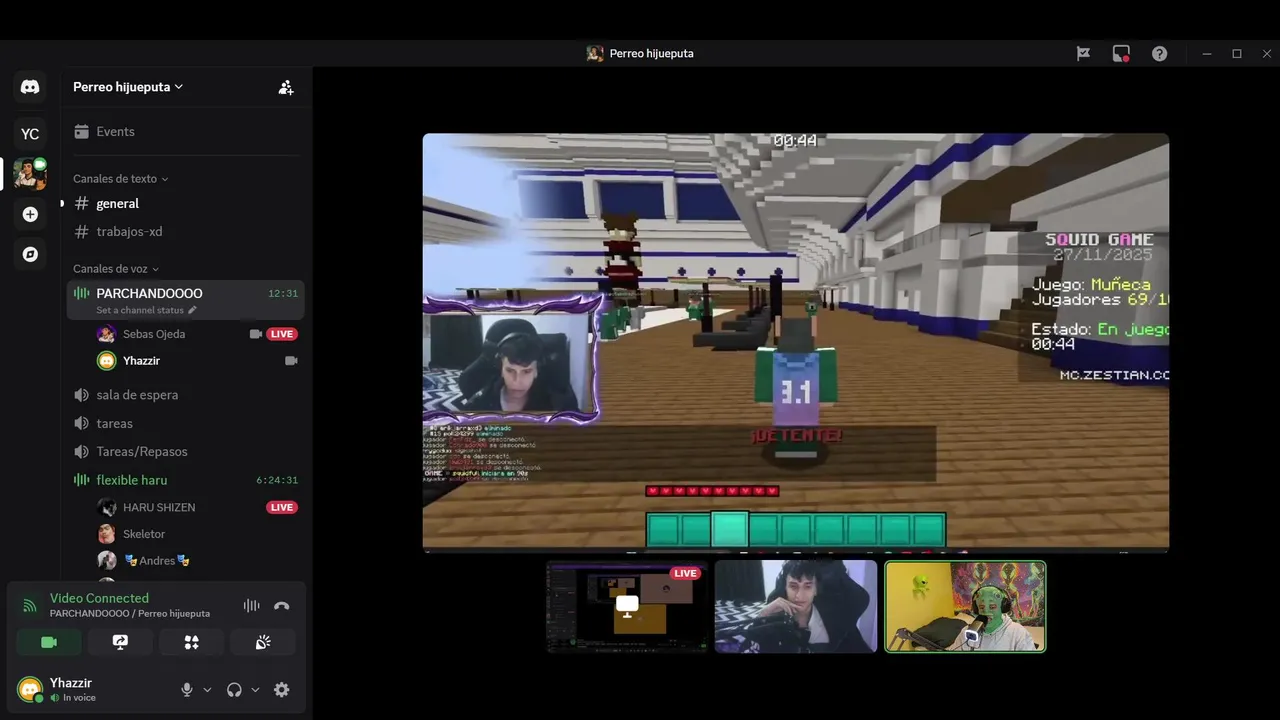Select the LIVE stream preview thumbnail
Viewport: 1280px width, 720px height.
coord(627,606)
